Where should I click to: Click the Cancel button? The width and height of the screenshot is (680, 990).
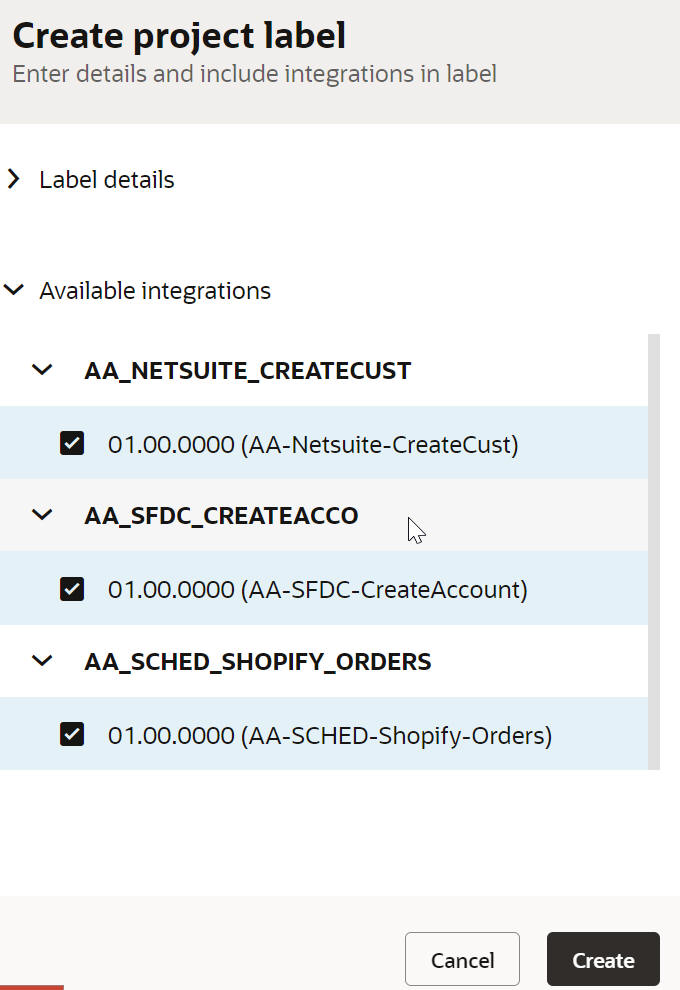[x=462, y=959]
